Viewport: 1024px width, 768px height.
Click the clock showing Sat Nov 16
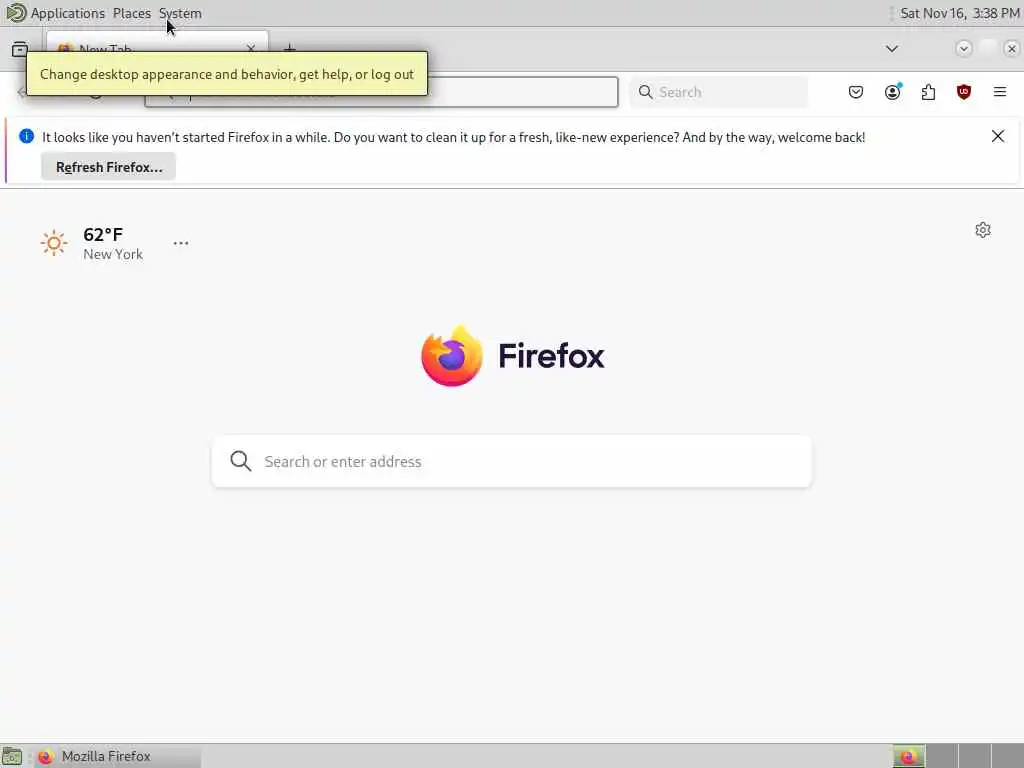[959, 13]
